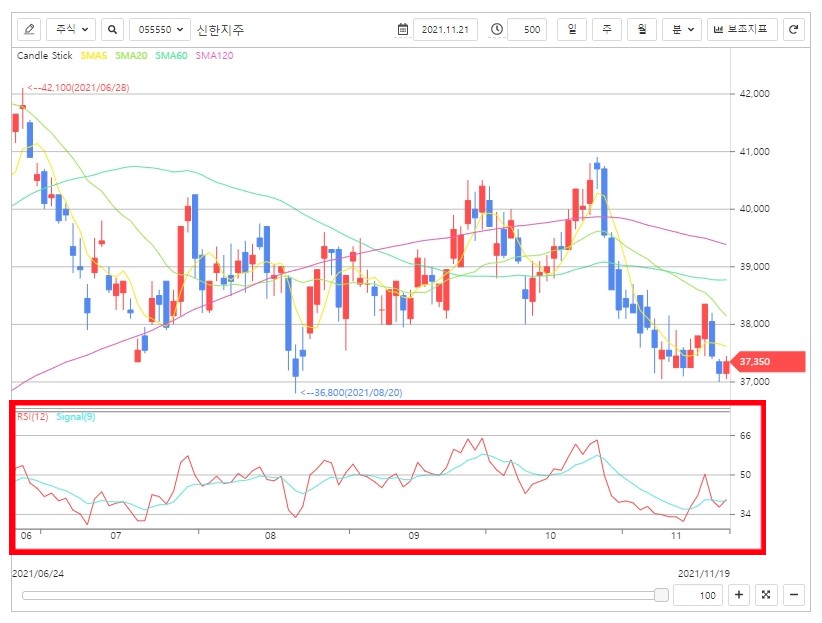Click the 2021.11.21 date field
Viewport: 822px width, 623px height.
point(445,29)
